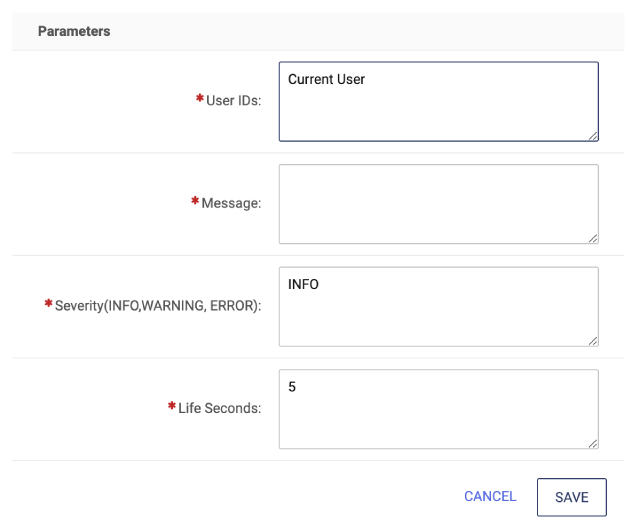Click inside the User IDs text area
640x531 pixels.
[439, 102]
